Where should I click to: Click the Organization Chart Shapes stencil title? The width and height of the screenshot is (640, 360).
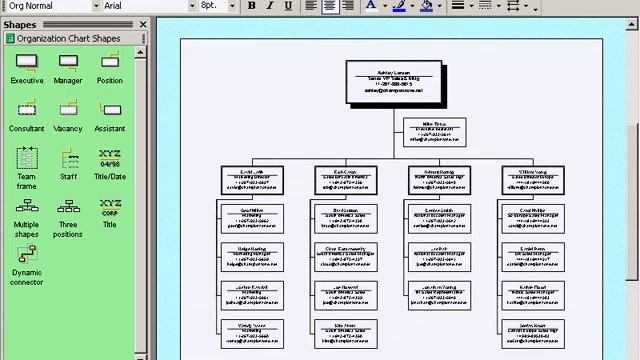coord(69,38)
